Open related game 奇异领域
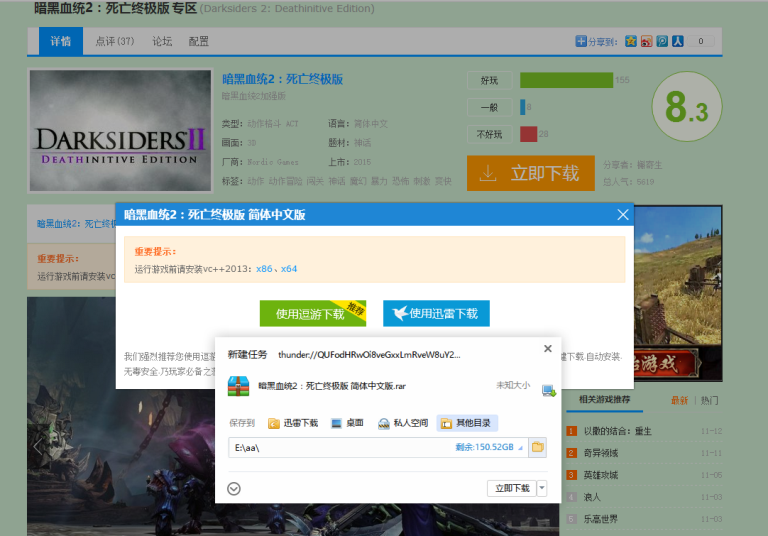 (x=601, y=453)
